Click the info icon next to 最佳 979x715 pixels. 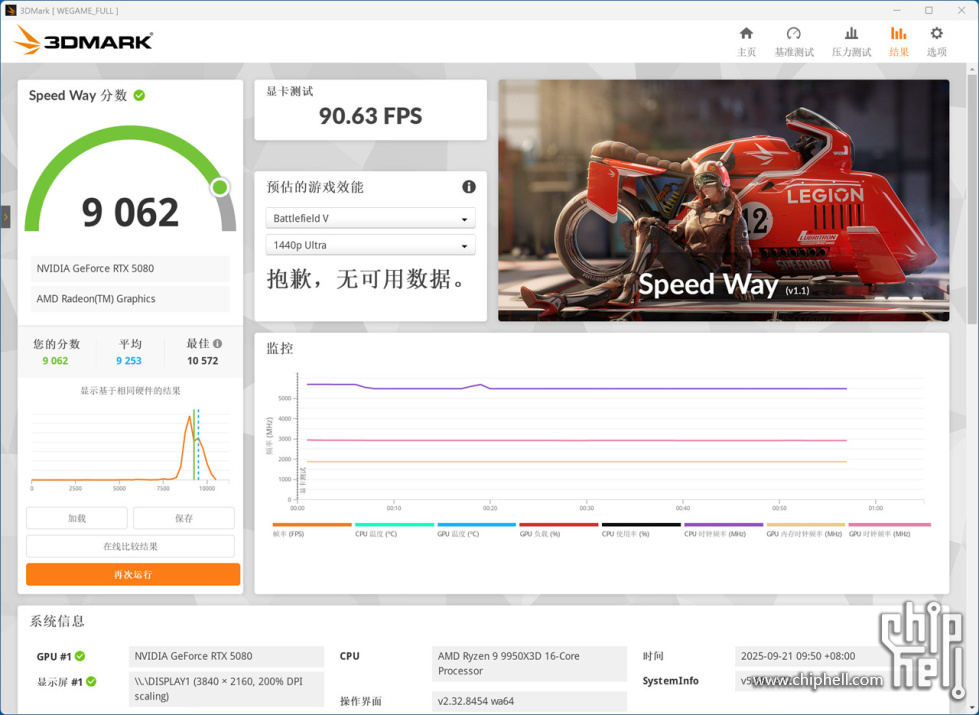click(x=217, y=343)
